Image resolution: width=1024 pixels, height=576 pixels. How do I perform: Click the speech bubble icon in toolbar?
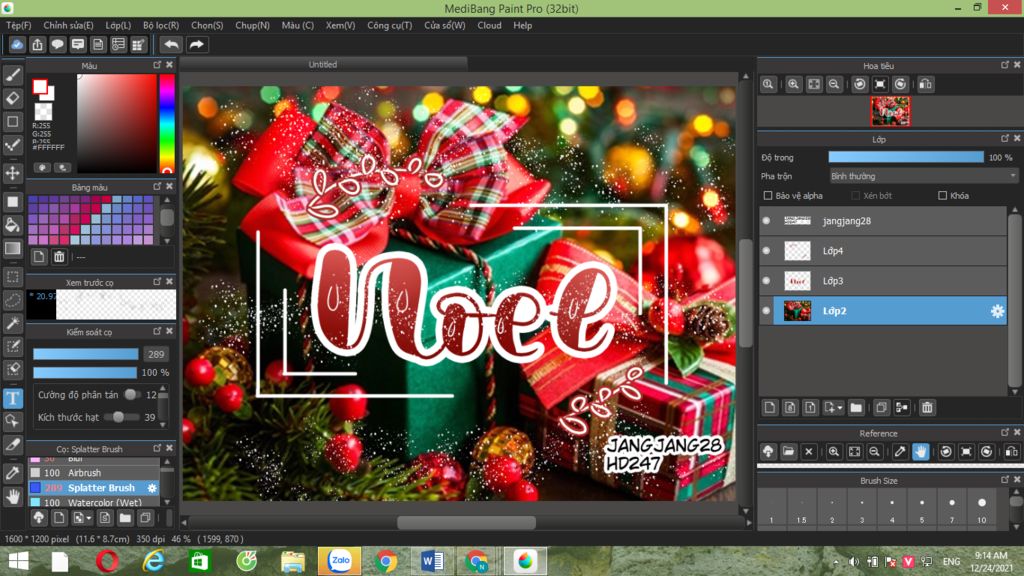pos(57,44)
